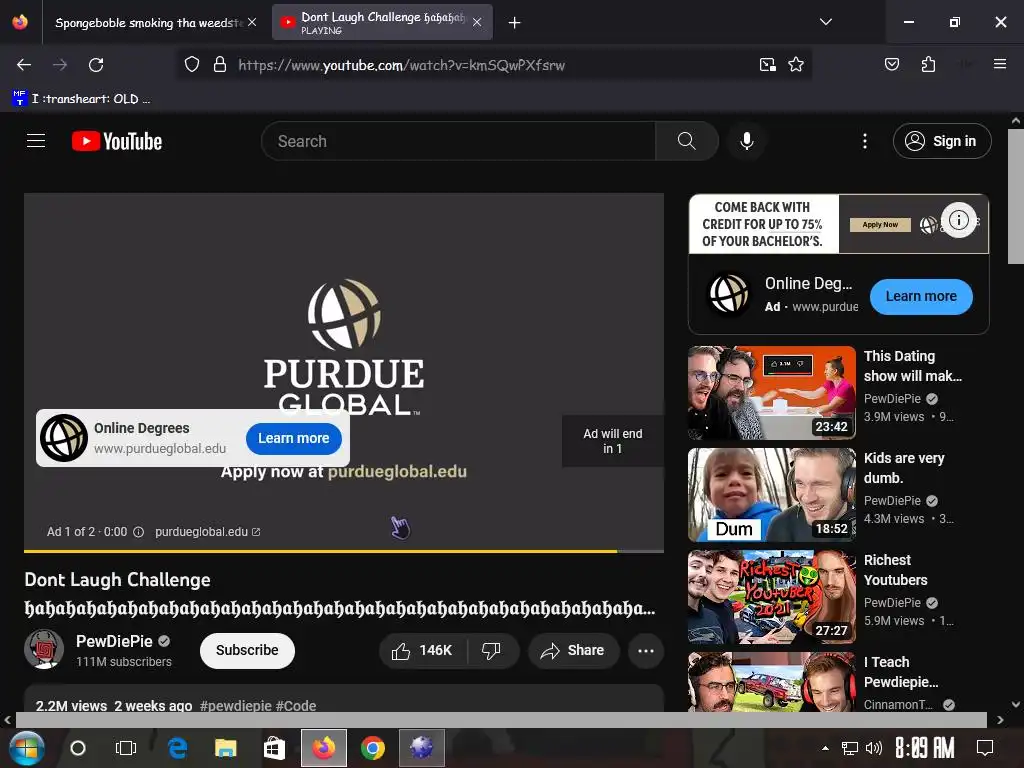Close the Spongeboble tab
Viewport: 1024px width, 768px height.
252,22
